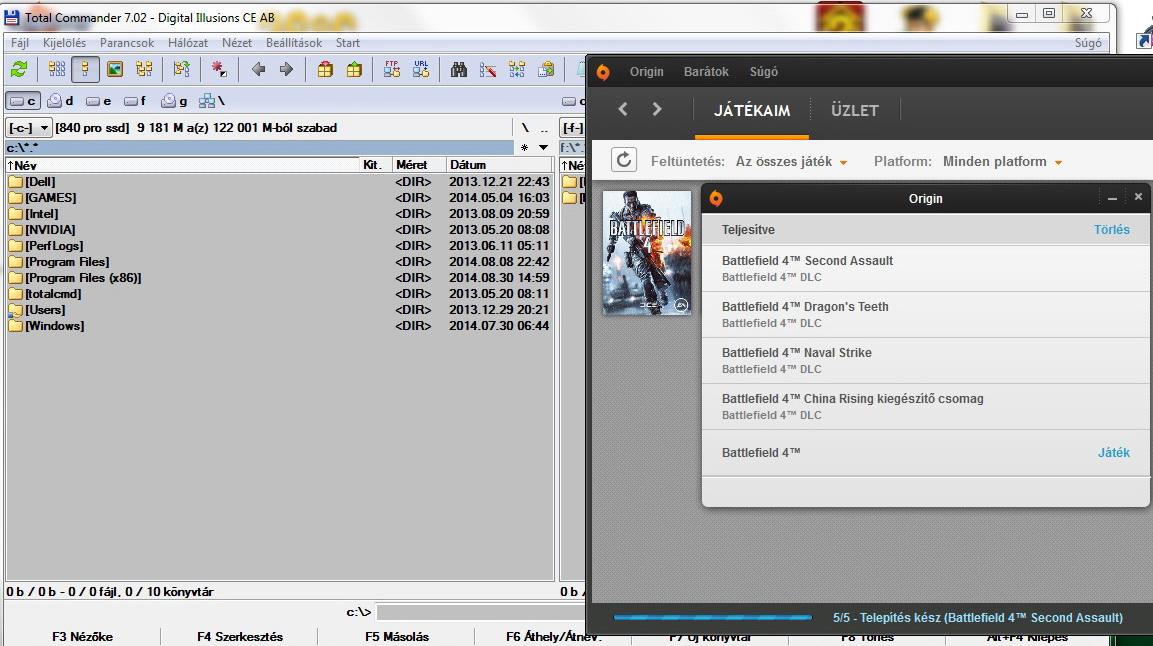Navigate forward using Origin's right chevron

click(x=657, y=110)
